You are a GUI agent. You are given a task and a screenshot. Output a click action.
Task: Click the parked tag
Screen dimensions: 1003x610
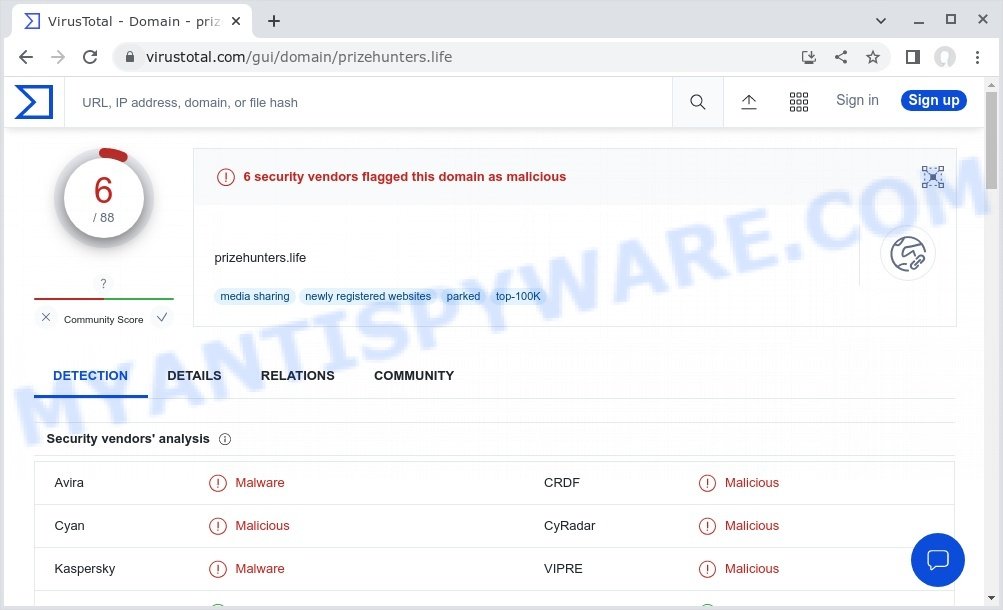463,296
